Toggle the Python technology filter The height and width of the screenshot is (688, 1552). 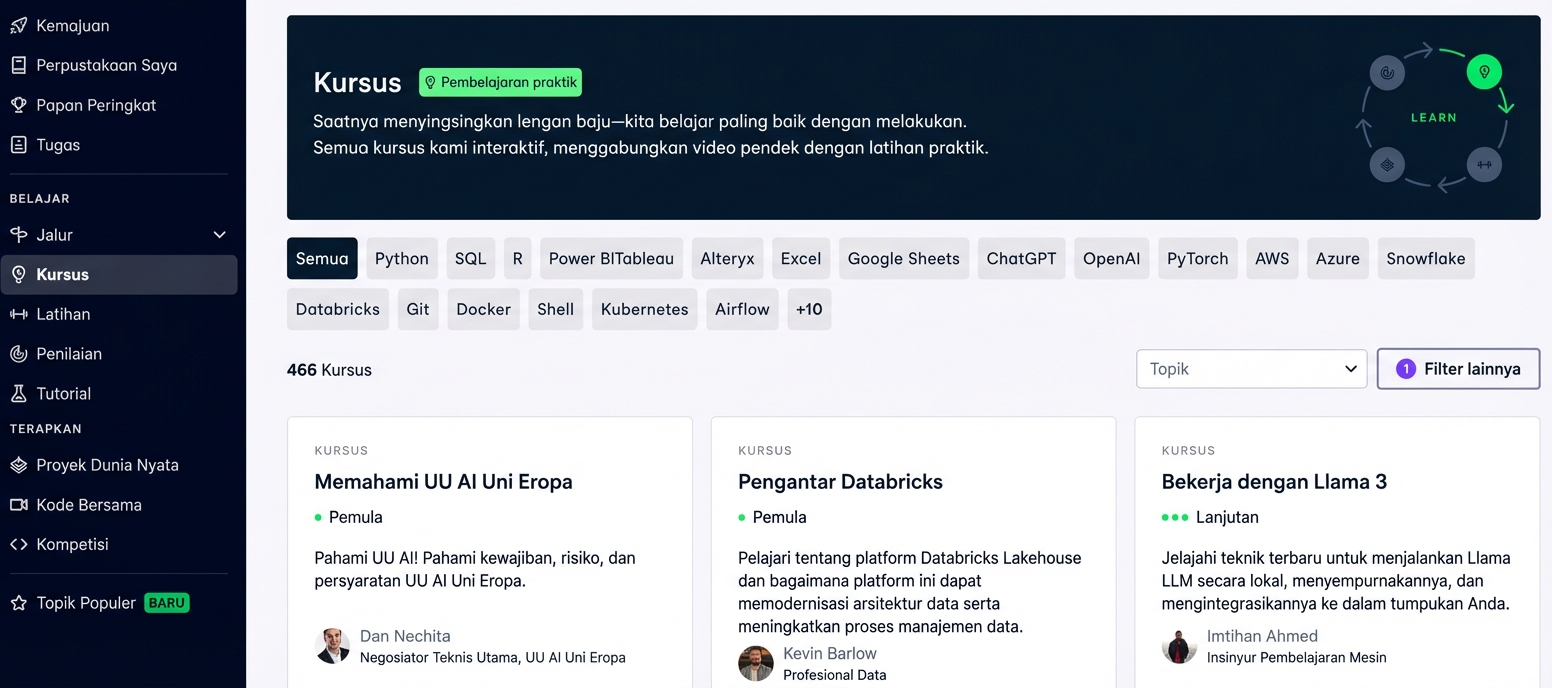(401, 258)
